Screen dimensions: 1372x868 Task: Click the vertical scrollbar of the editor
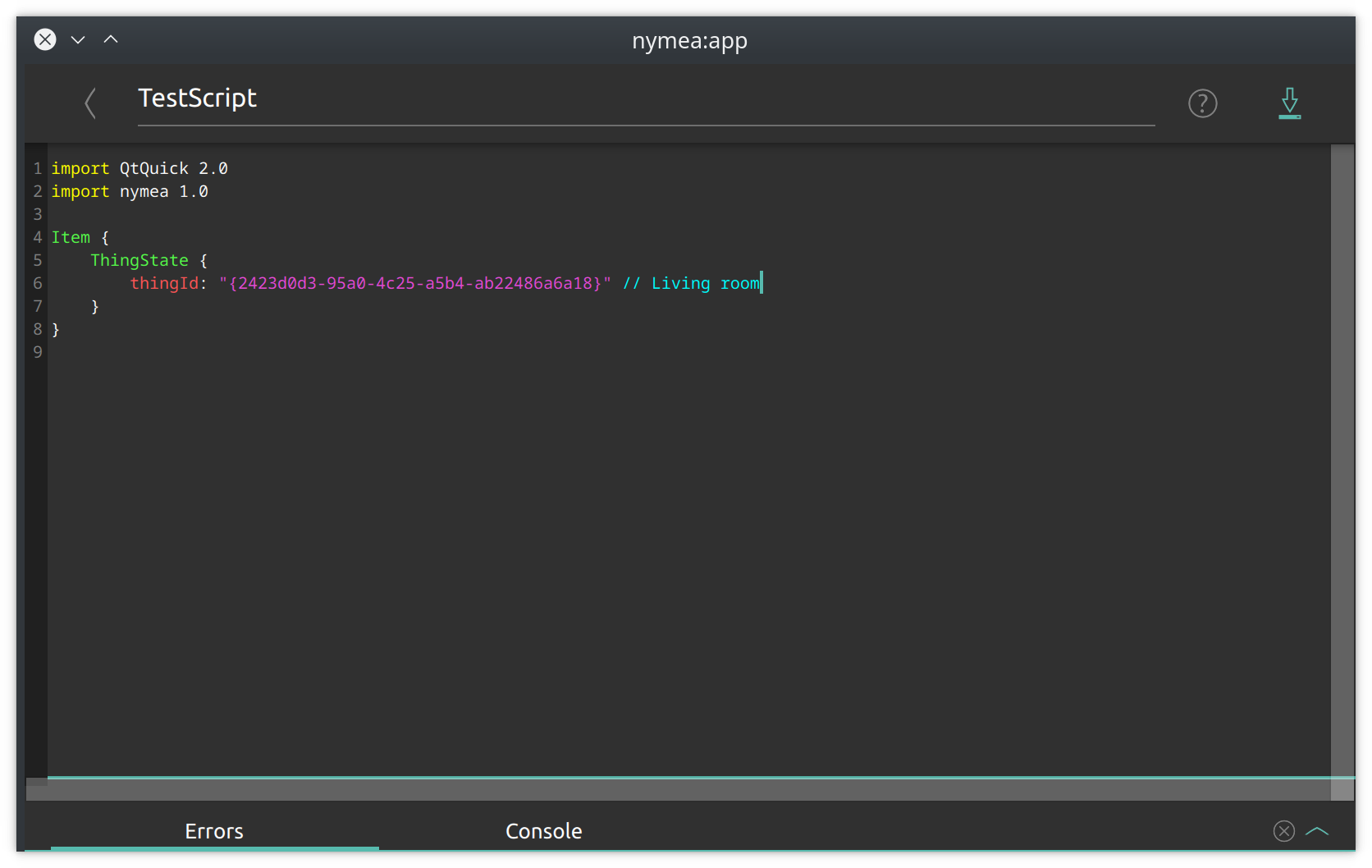[1342, 460]
